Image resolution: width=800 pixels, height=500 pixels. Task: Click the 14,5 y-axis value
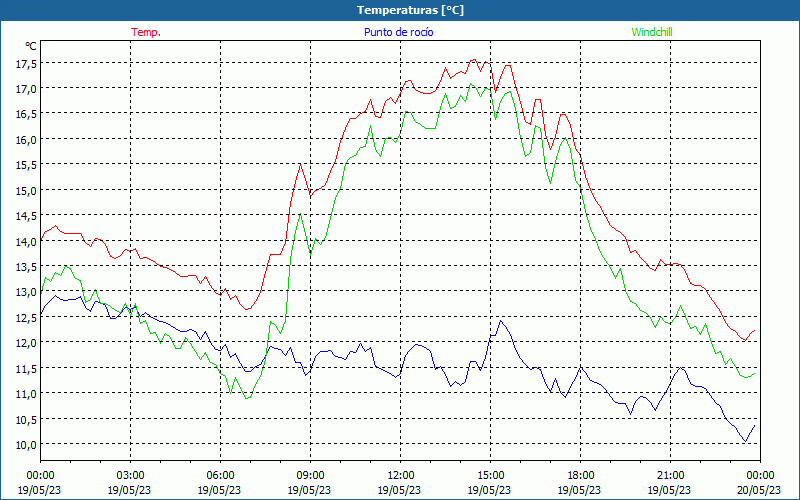27,216
